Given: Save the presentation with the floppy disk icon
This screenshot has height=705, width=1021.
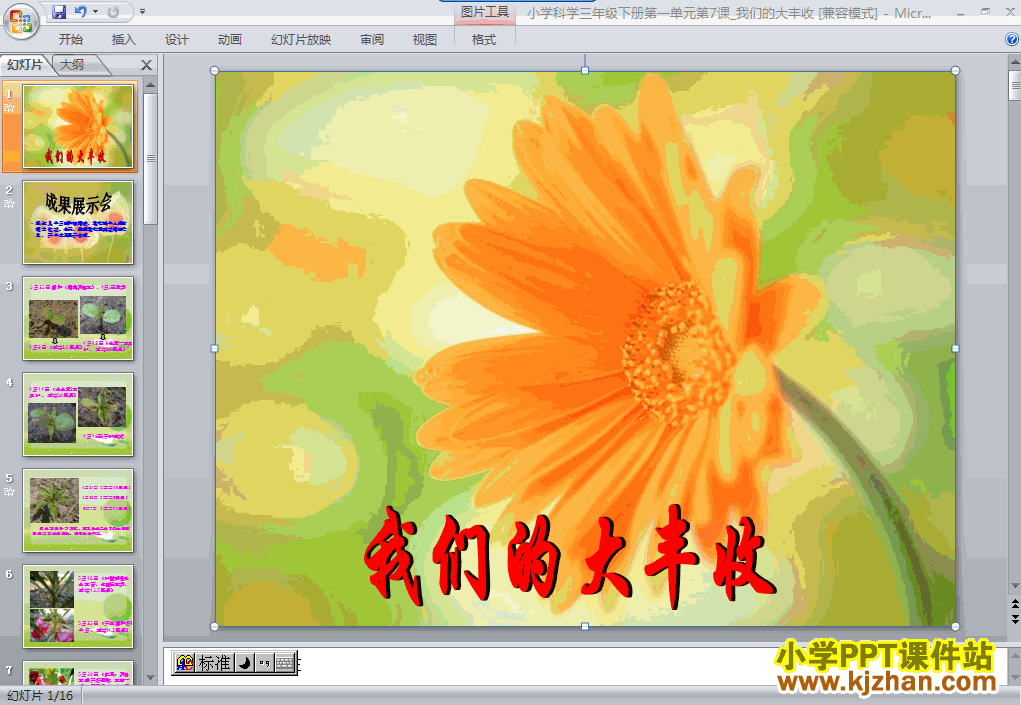Looking at the screenshot, I should tap(59, 12).
